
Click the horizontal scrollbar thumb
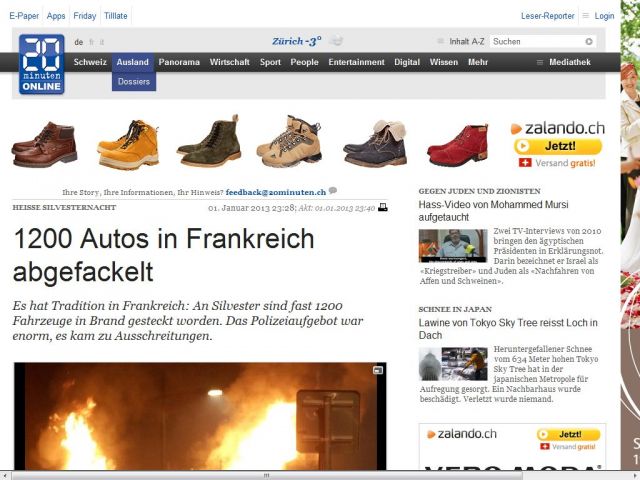point(267,476)
